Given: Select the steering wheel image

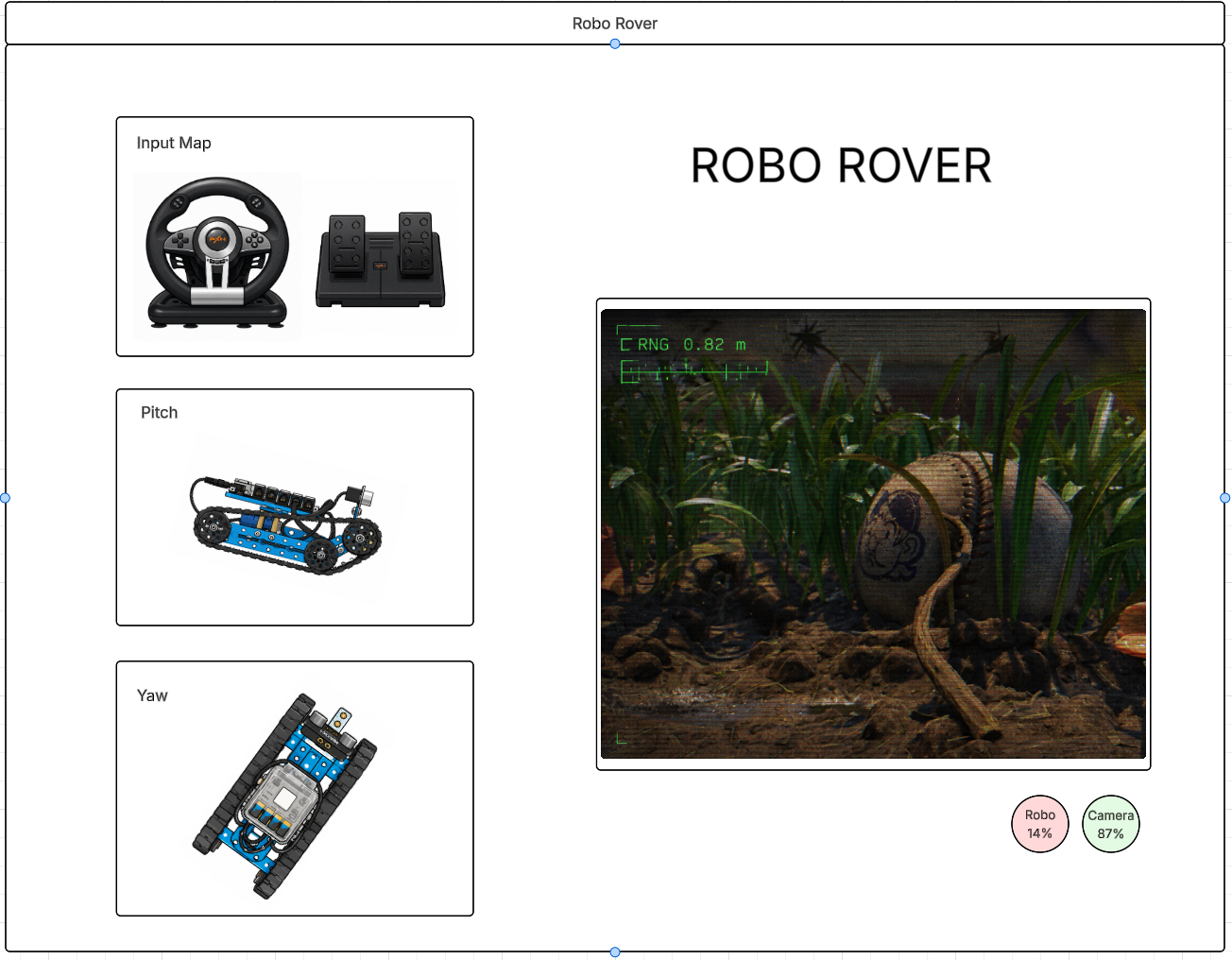Looking at the screenshot, I should [218, 255].
